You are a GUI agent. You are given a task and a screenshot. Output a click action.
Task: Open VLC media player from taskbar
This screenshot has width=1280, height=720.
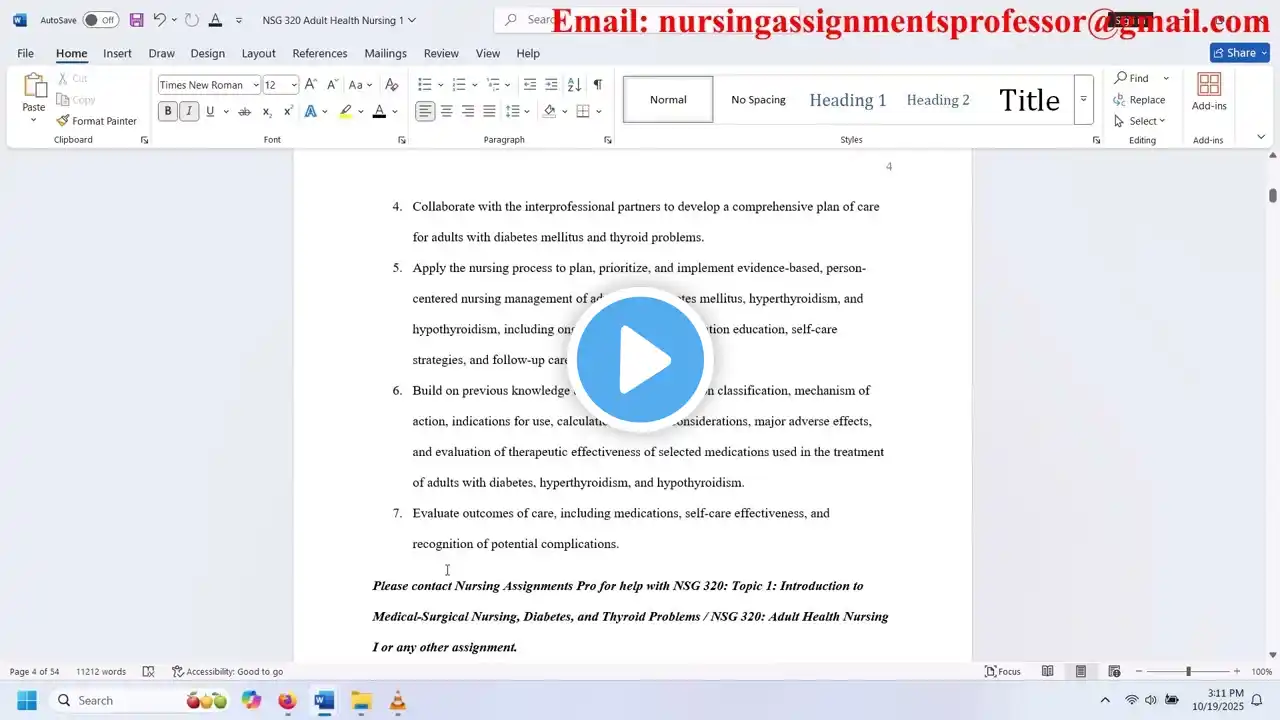[x=398, y=700]
